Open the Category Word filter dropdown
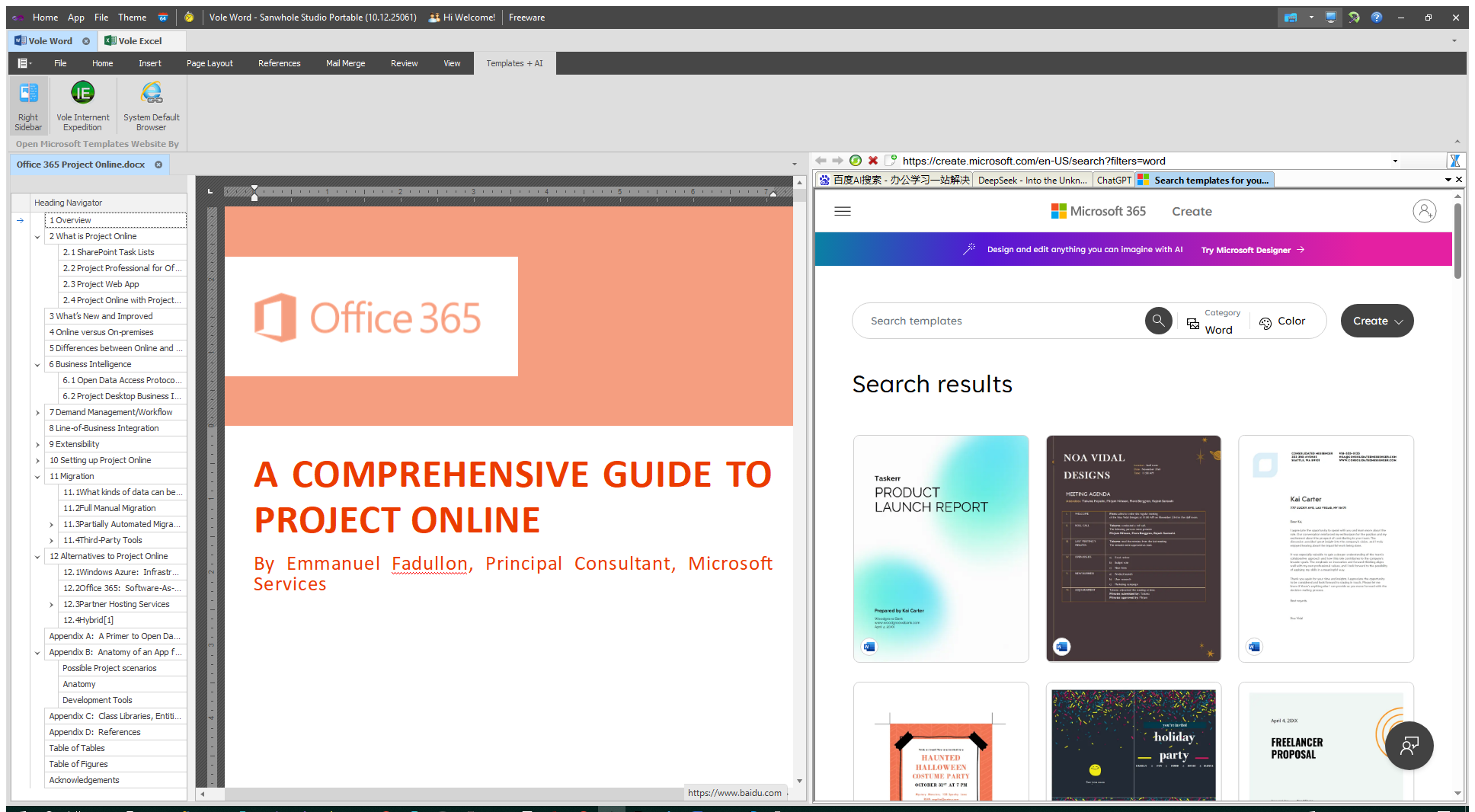The width and height of the screenshot is (1475, 812). pos(1214,321)
